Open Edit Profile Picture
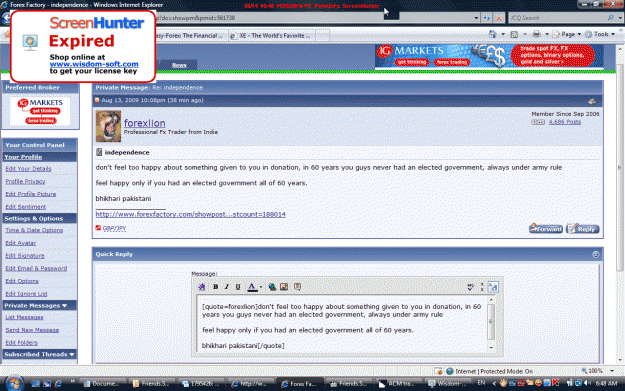Screen dimensions: 625x391 31,194
